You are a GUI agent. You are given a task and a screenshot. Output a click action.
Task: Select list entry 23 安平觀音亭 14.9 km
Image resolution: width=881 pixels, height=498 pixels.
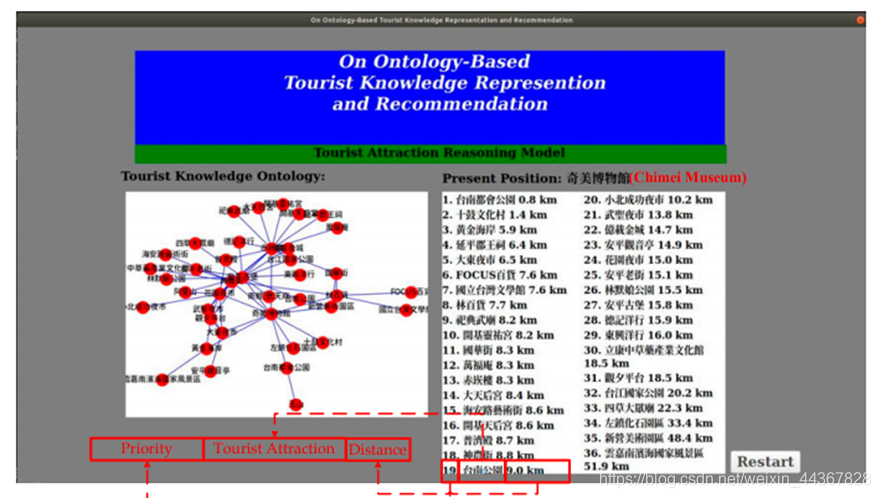(643, 245)
